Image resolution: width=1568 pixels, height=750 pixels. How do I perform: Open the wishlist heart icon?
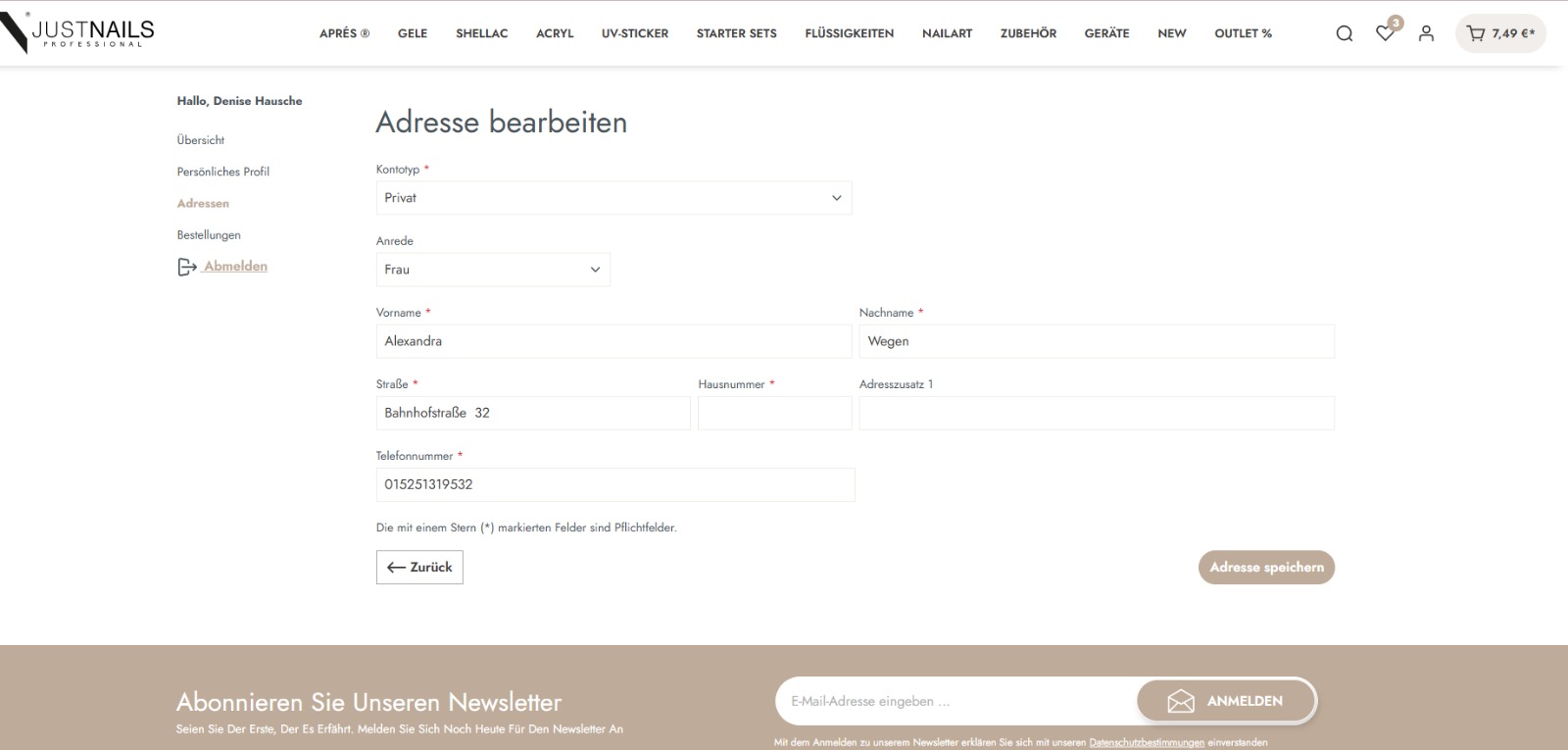(1385, 33)
